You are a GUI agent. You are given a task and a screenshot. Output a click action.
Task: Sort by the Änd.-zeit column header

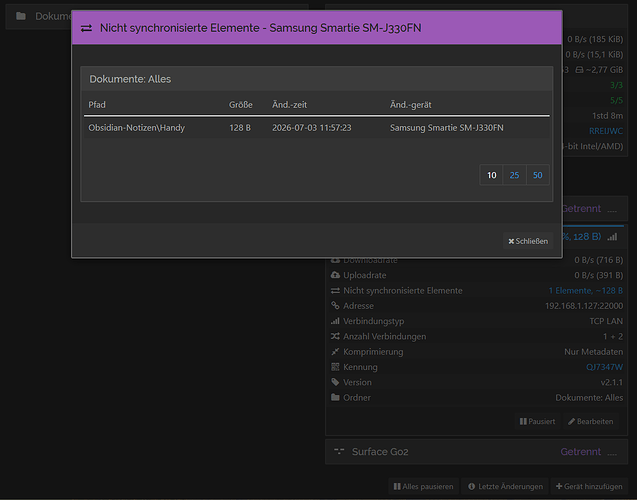(x=289, y=105)
